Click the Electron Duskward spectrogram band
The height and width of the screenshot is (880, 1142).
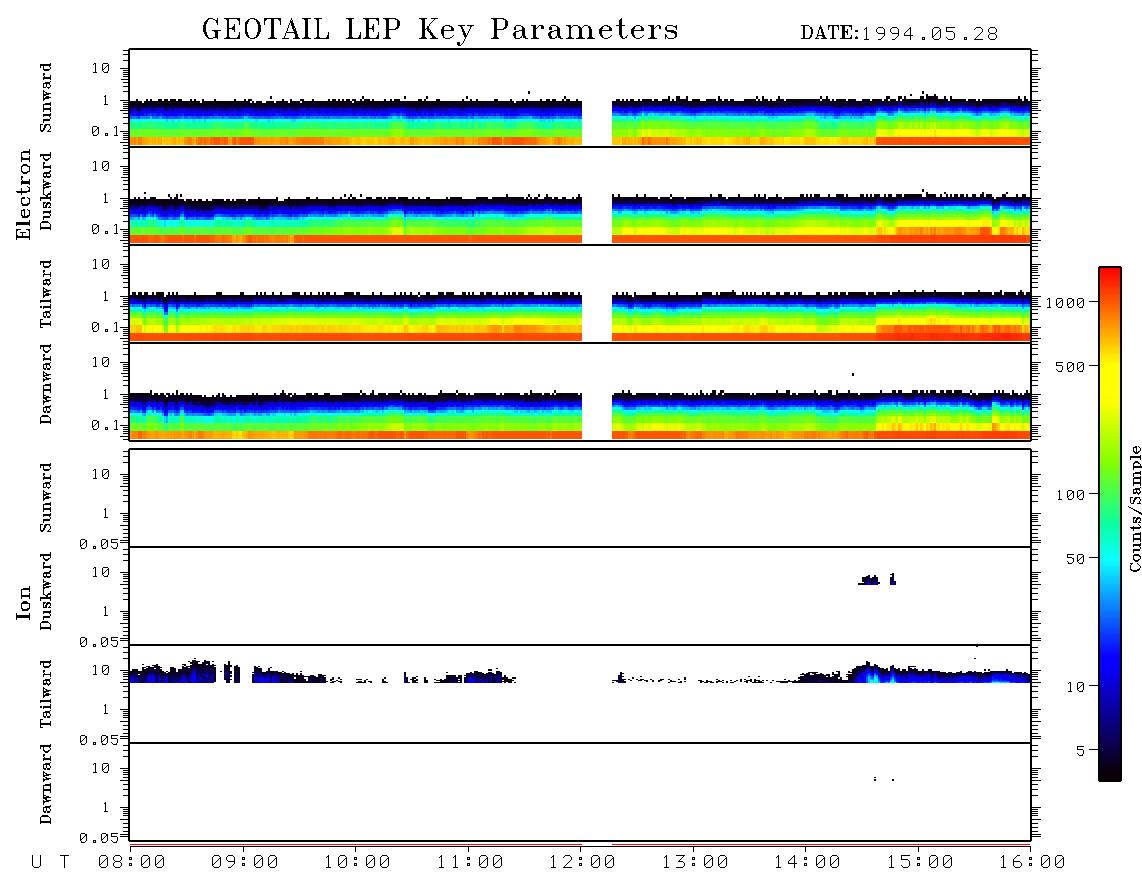coord(580,219)
